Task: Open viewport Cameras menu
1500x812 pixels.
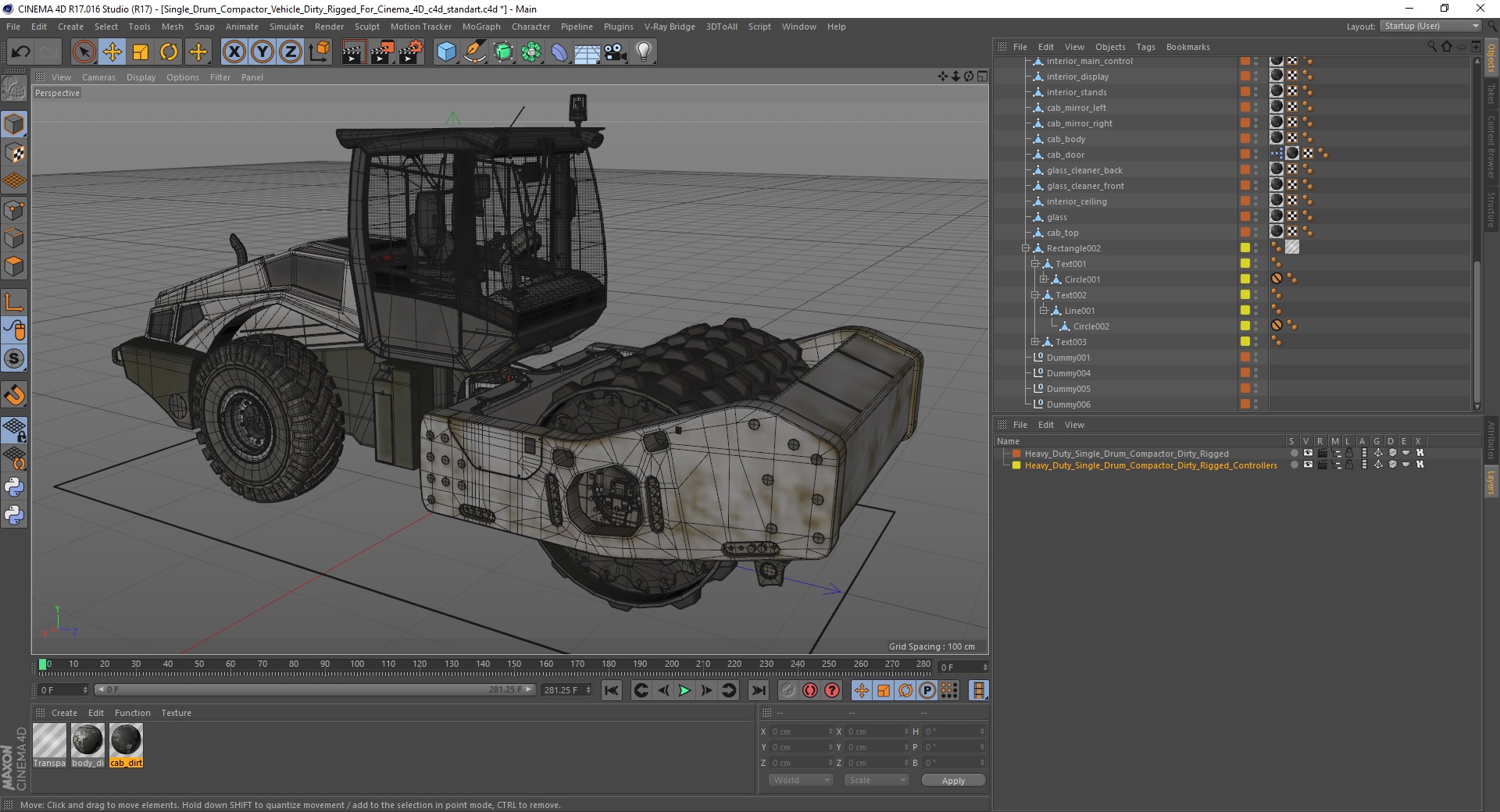Action: point(98,77)
